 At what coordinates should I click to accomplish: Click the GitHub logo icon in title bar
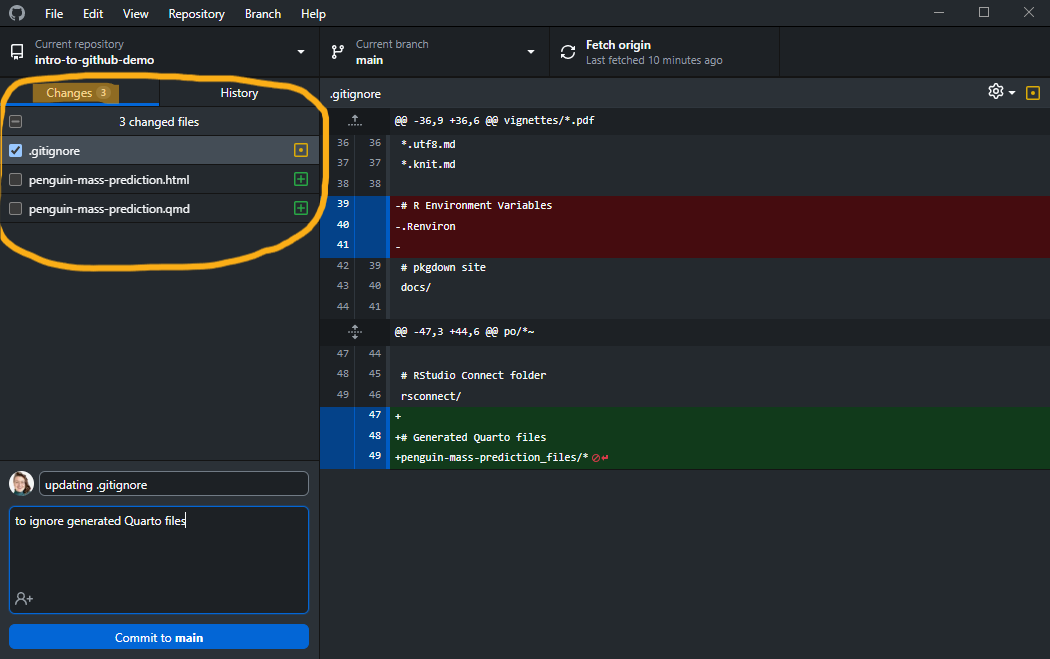pos(17,14)
